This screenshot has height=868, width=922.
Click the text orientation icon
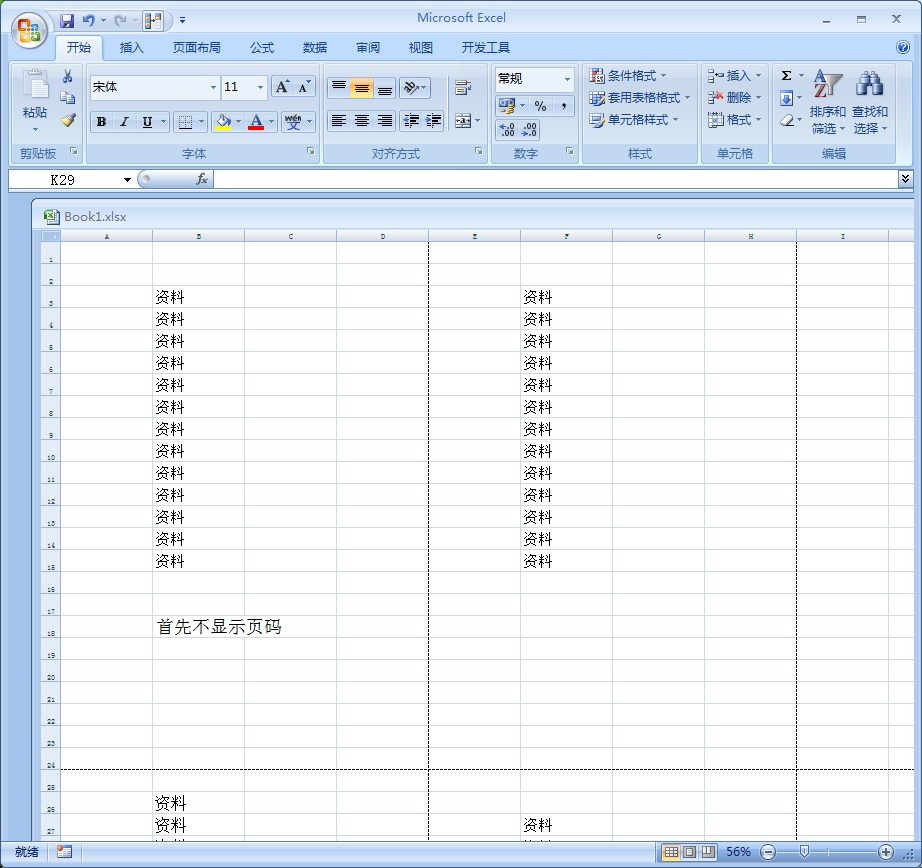point(411,88)
